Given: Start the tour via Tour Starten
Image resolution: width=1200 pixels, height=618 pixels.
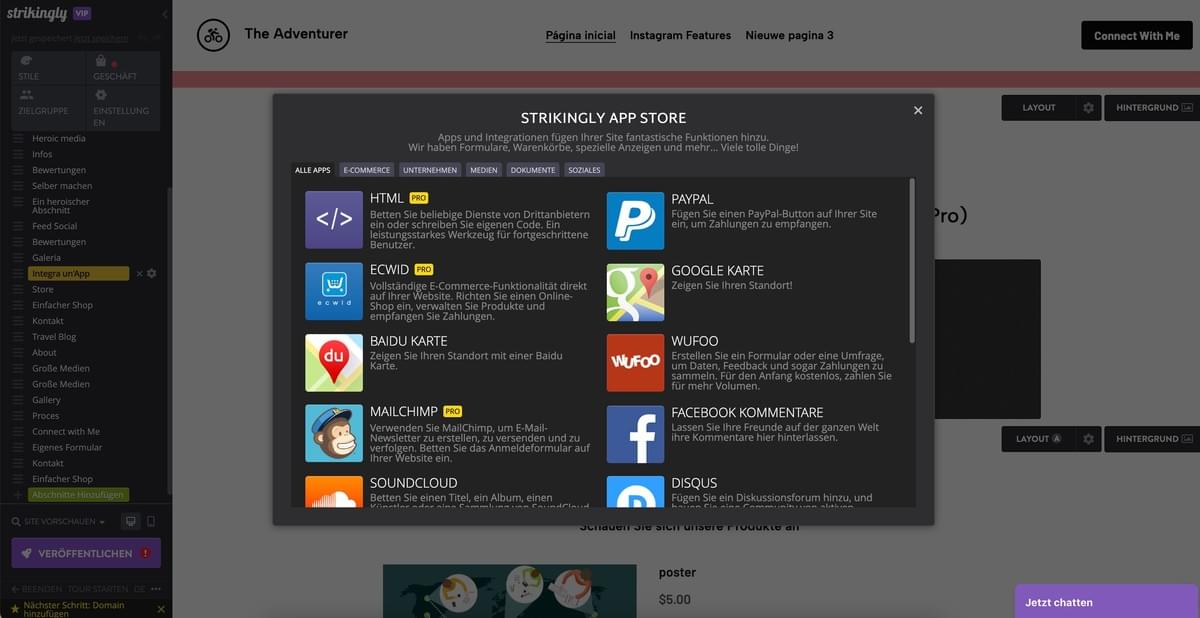Looking at the screenshot, I should coord(97,589).
